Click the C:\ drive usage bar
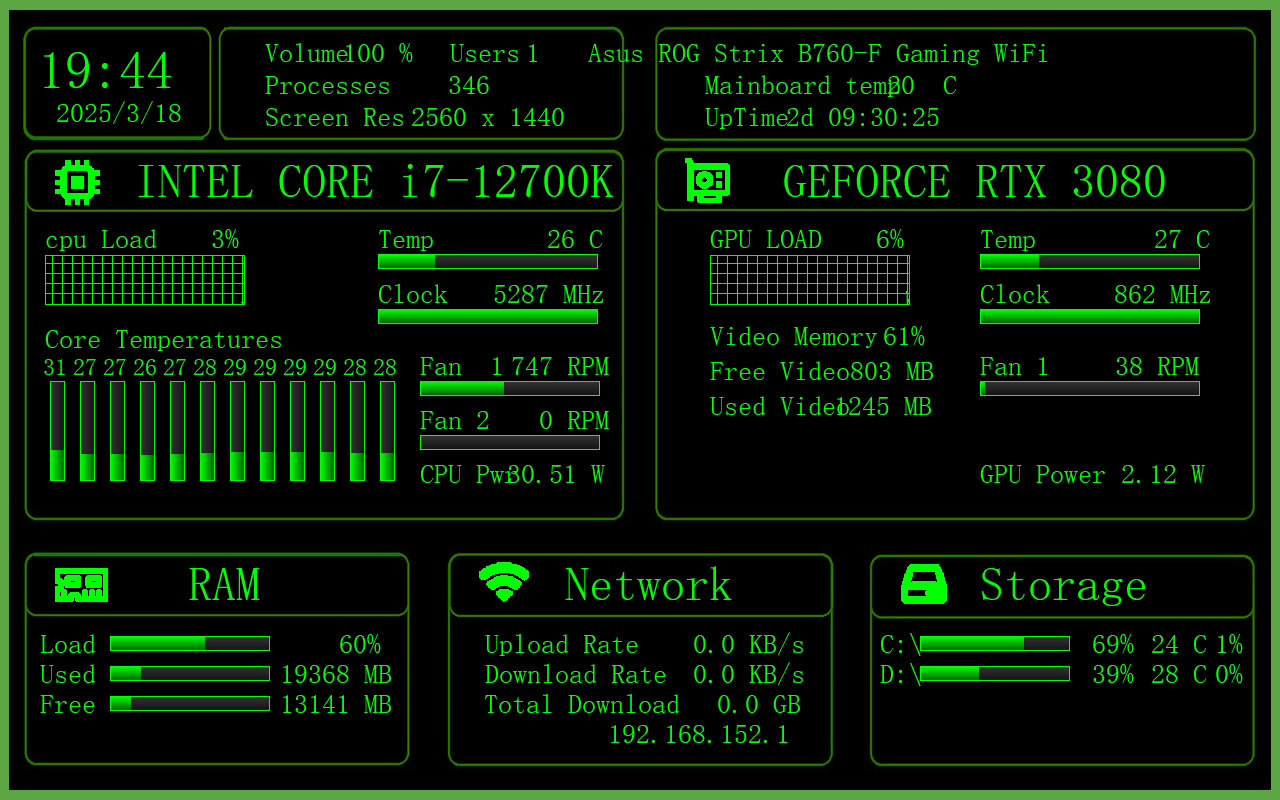Viewport: 1280px width, 800px height. coord(994,644)
